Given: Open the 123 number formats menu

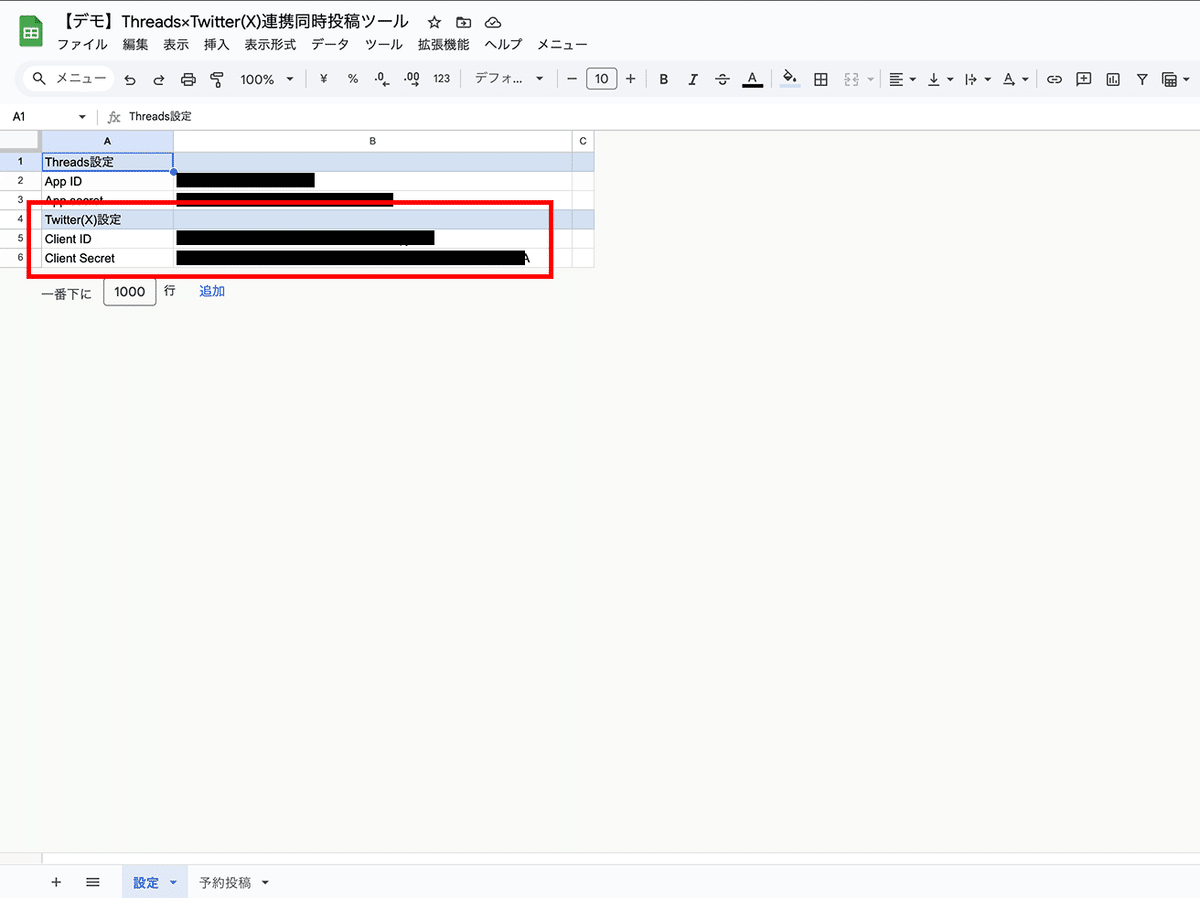Looking at the screenshot, I should (x=442, y=79).
